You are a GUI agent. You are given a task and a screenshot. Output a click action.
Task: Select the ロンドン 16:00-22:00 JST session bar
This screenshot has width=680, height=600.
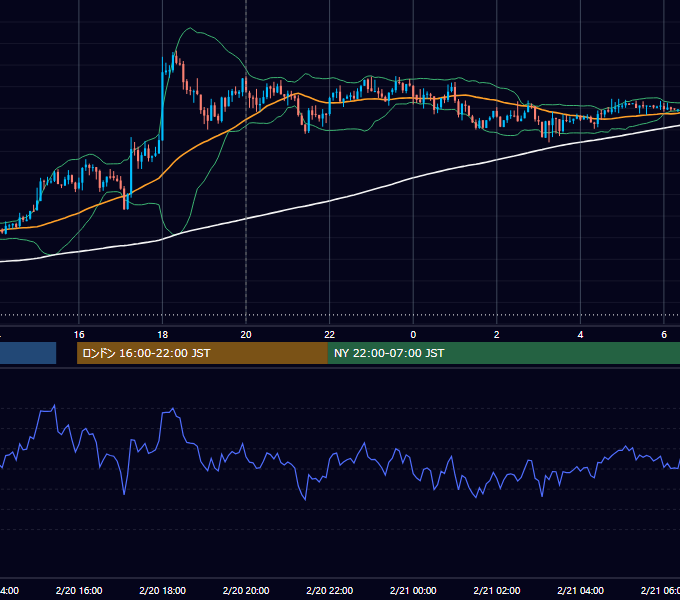(202, 353)
